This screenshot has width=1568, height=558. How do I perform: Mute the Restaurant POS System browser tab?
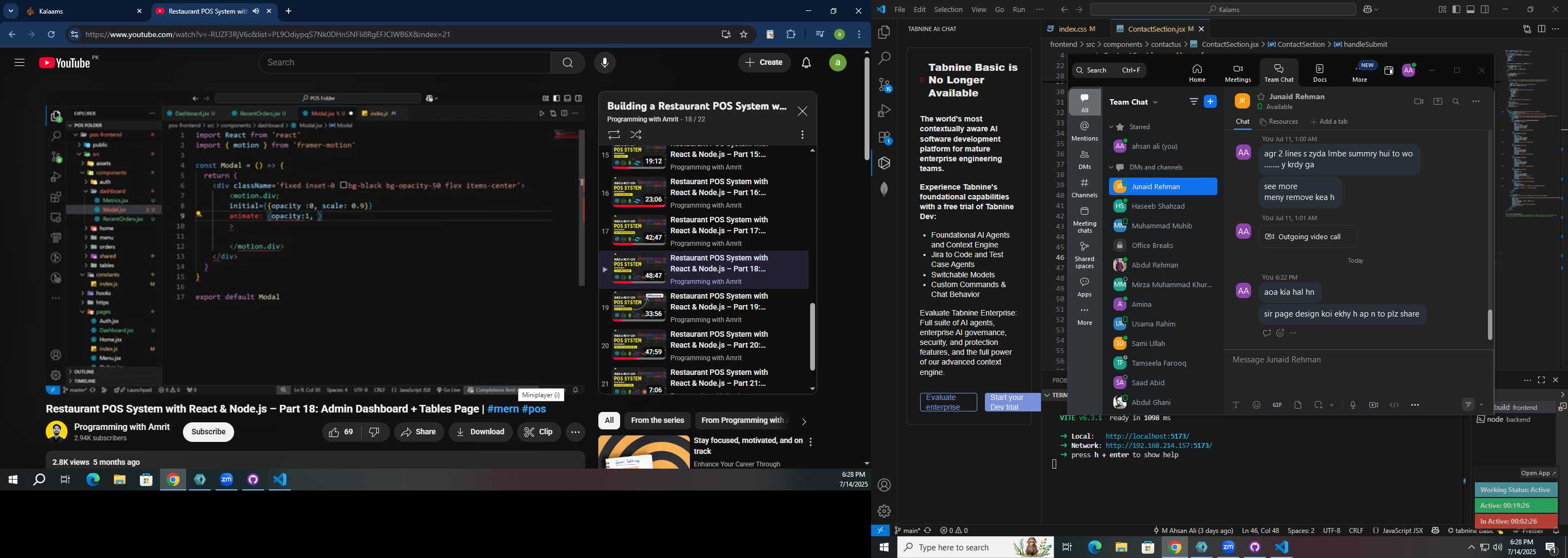[256, 11]
